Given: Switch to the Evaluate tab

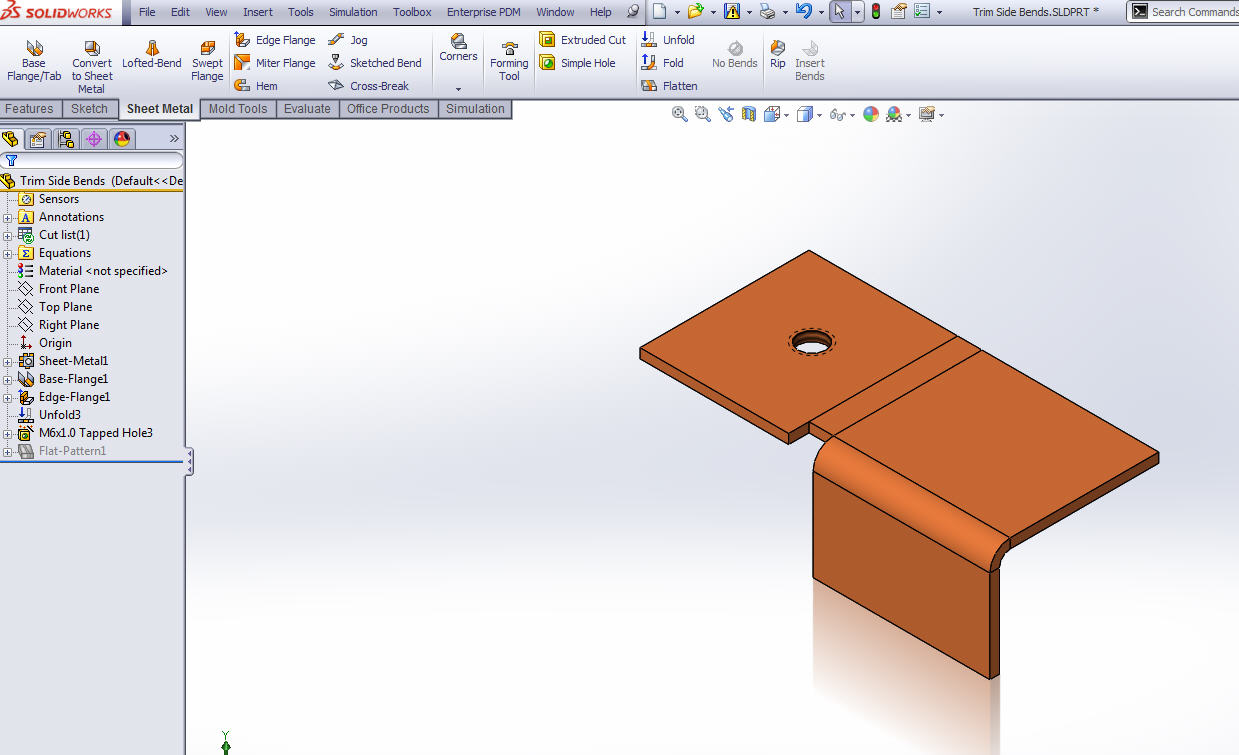Looking at the screenshot, I should pos(307,109).
